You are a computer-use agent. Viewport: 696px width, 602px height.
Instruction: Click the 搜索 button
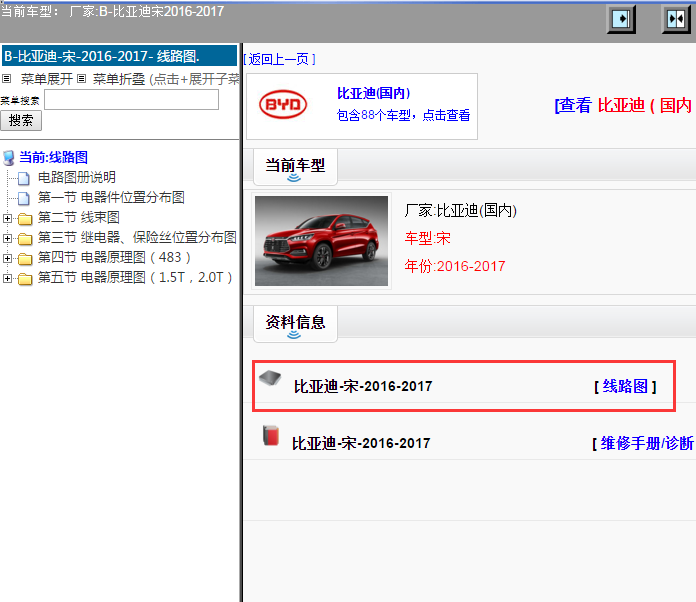[21, 120]
